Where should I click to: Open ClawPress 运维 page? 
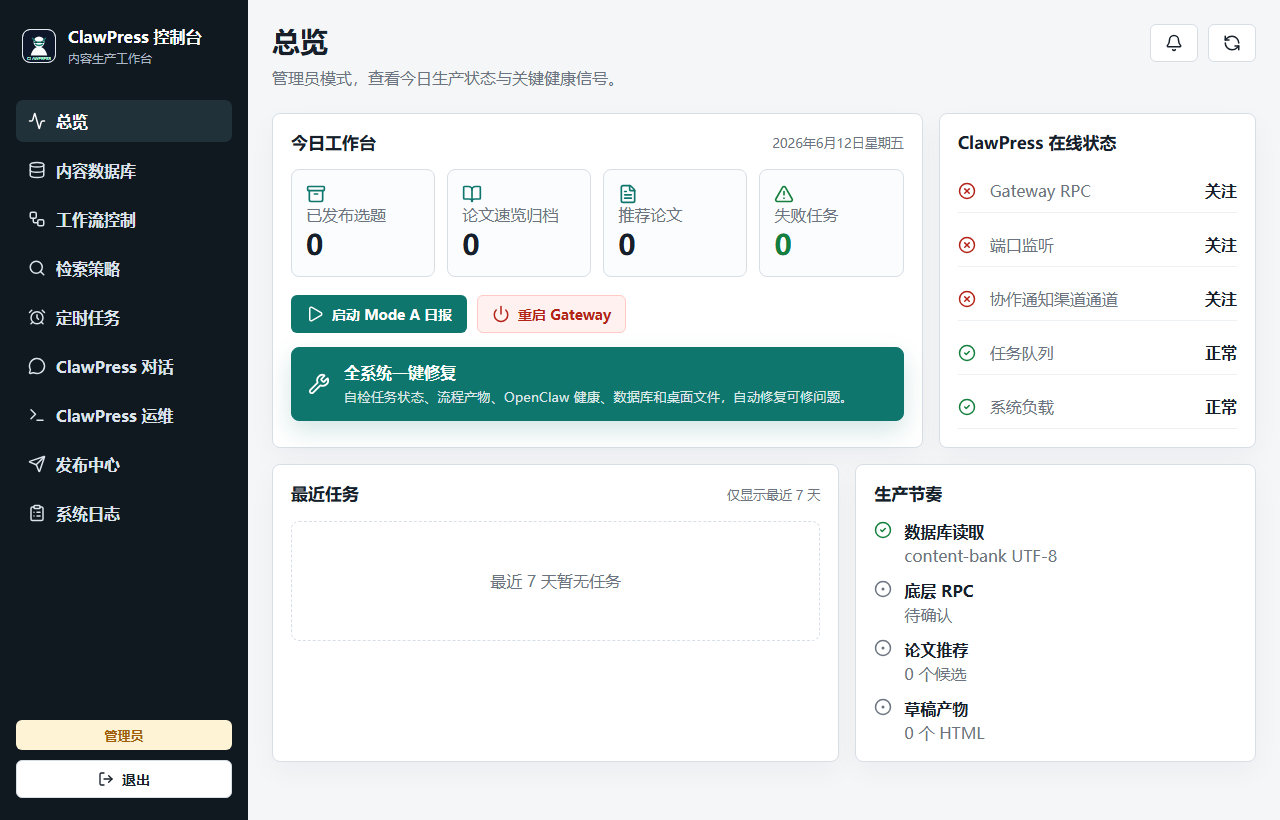click(124, 415)
